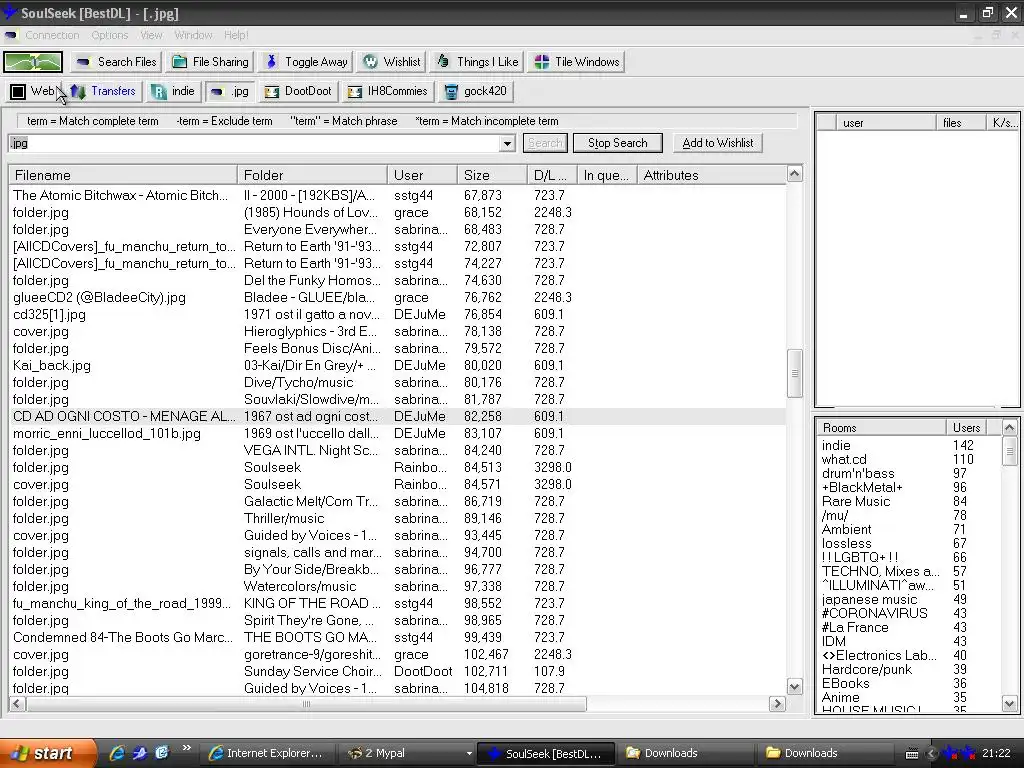The image size is (1024, 768).
Task: Select the #CORONAVIRUS room
Action: click(909, 613)
